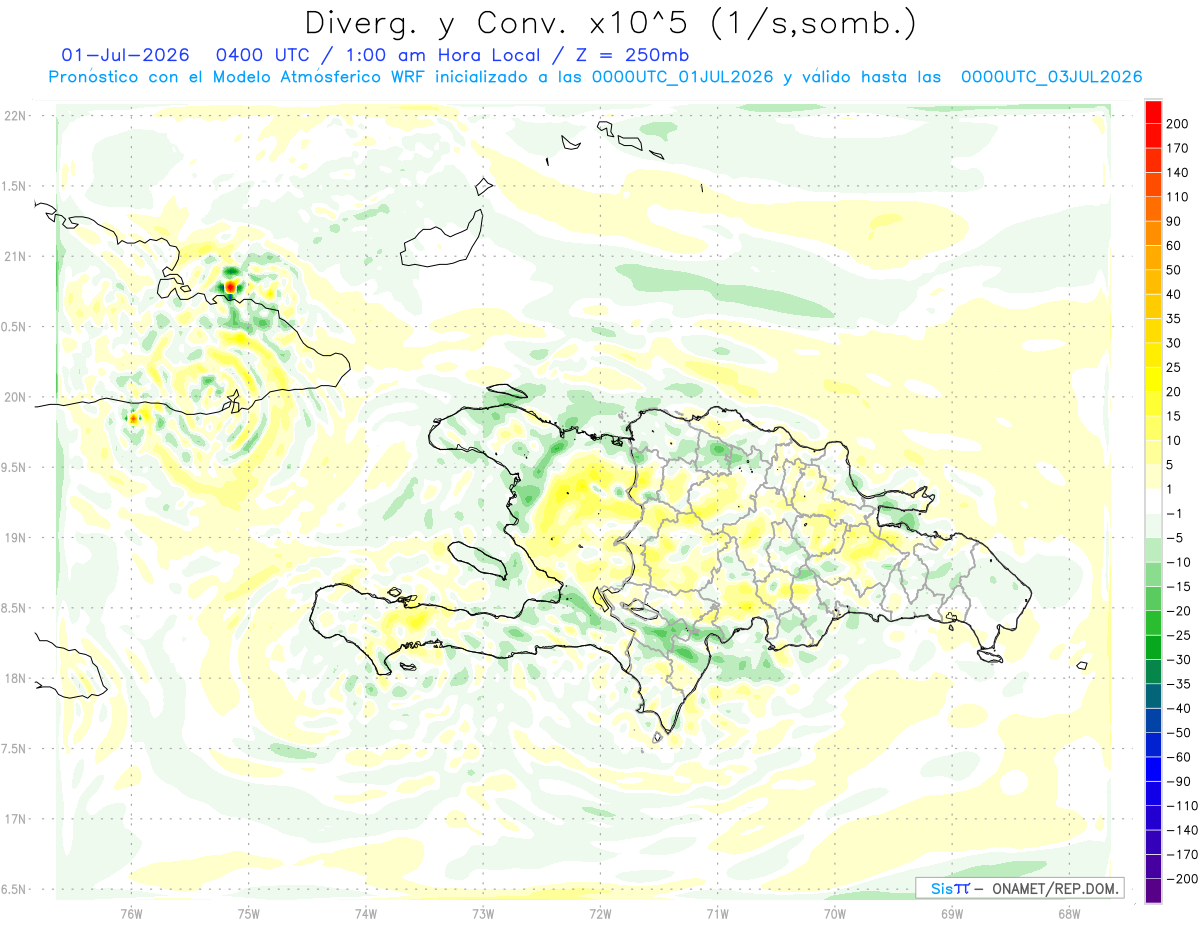
Task: Click the dark purple swatch below -200
Action: click(1153, 890)
